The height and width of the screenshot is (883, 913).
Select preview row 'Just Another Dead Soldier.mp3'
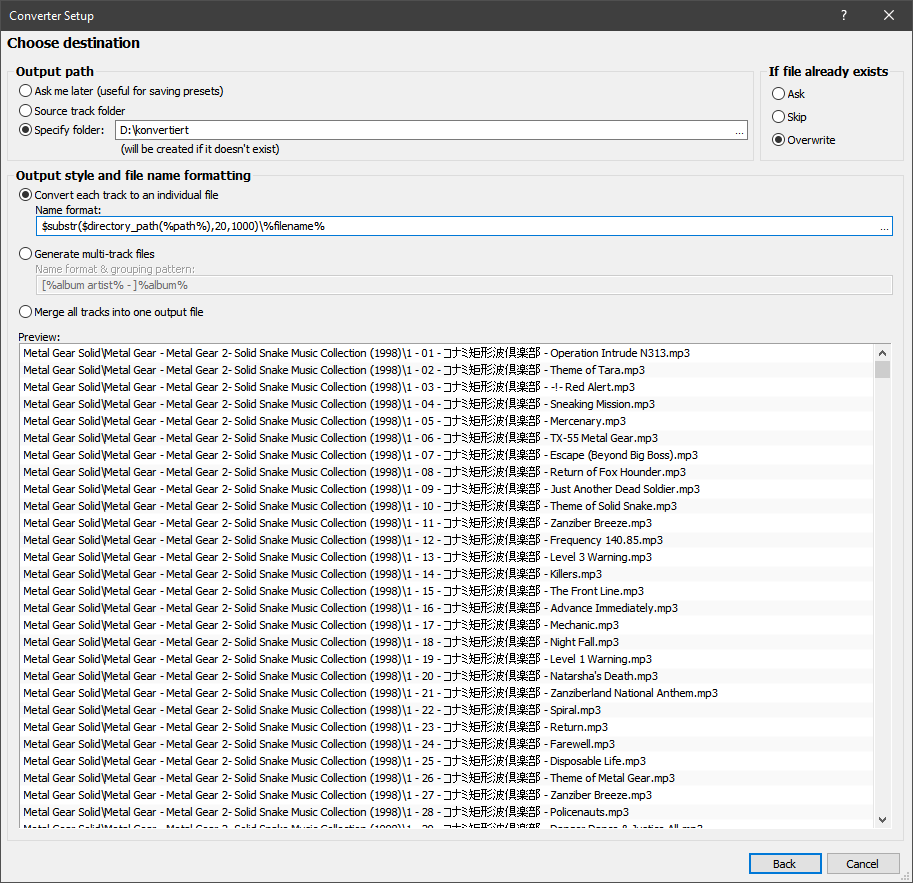(x=447, y=489)
